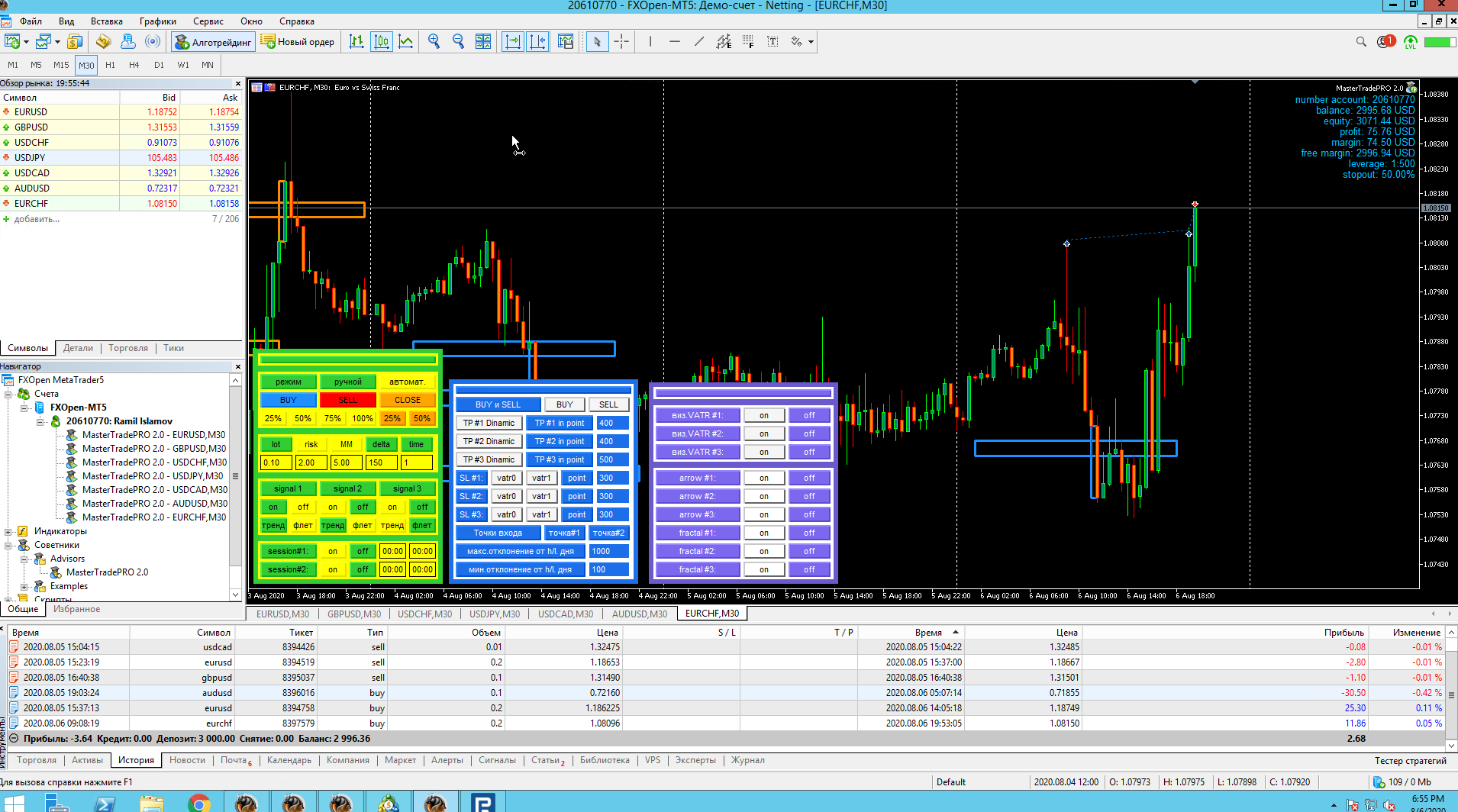
Task: Open the Windows Start menu
Action: [14, 803]
